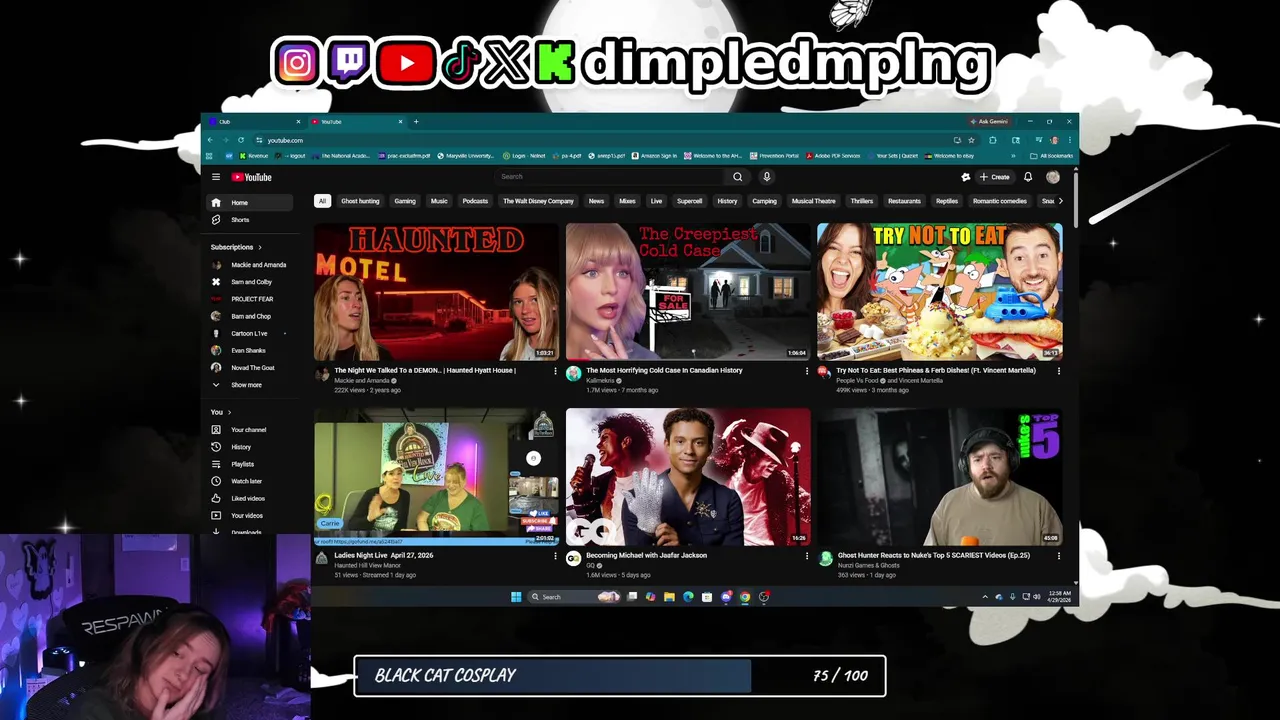Select the Podcasts chip
The height and width of the screenshot is (720, 1280).
click(x=475, y=201)
